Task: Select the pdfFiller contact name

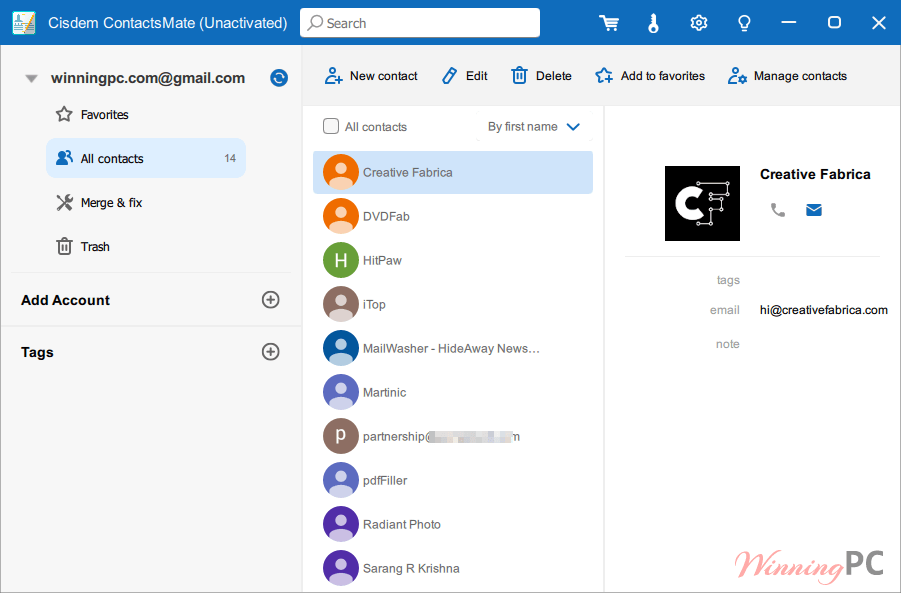Action: [385, 480]
